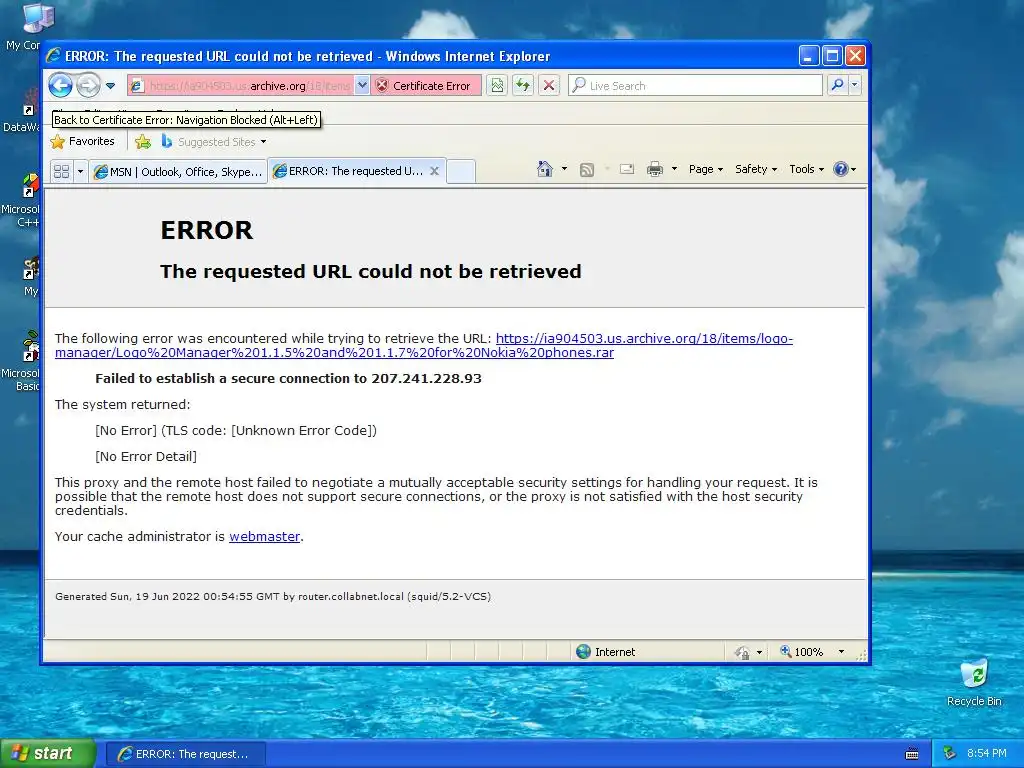This screenshot has width=1024, height=768.
Task: Click the Internet Explorer title bar icon
Action: (54, 56)
